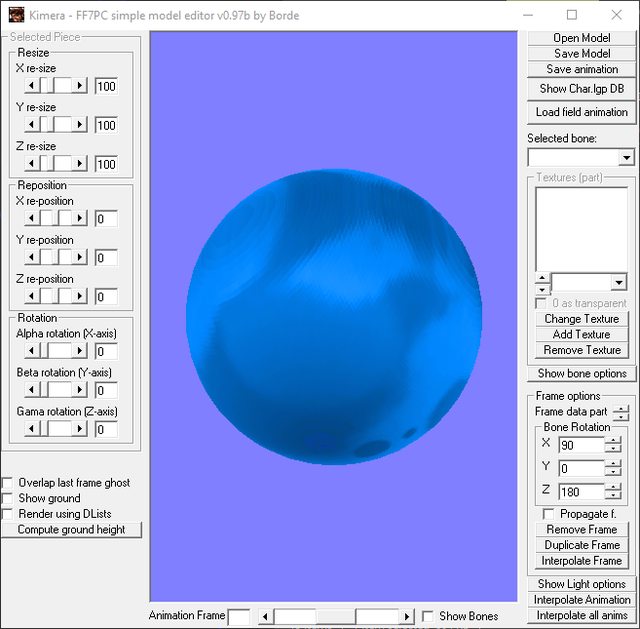Increase Gama rotation with right arrow
640x629 pixels.
[80, 429]
